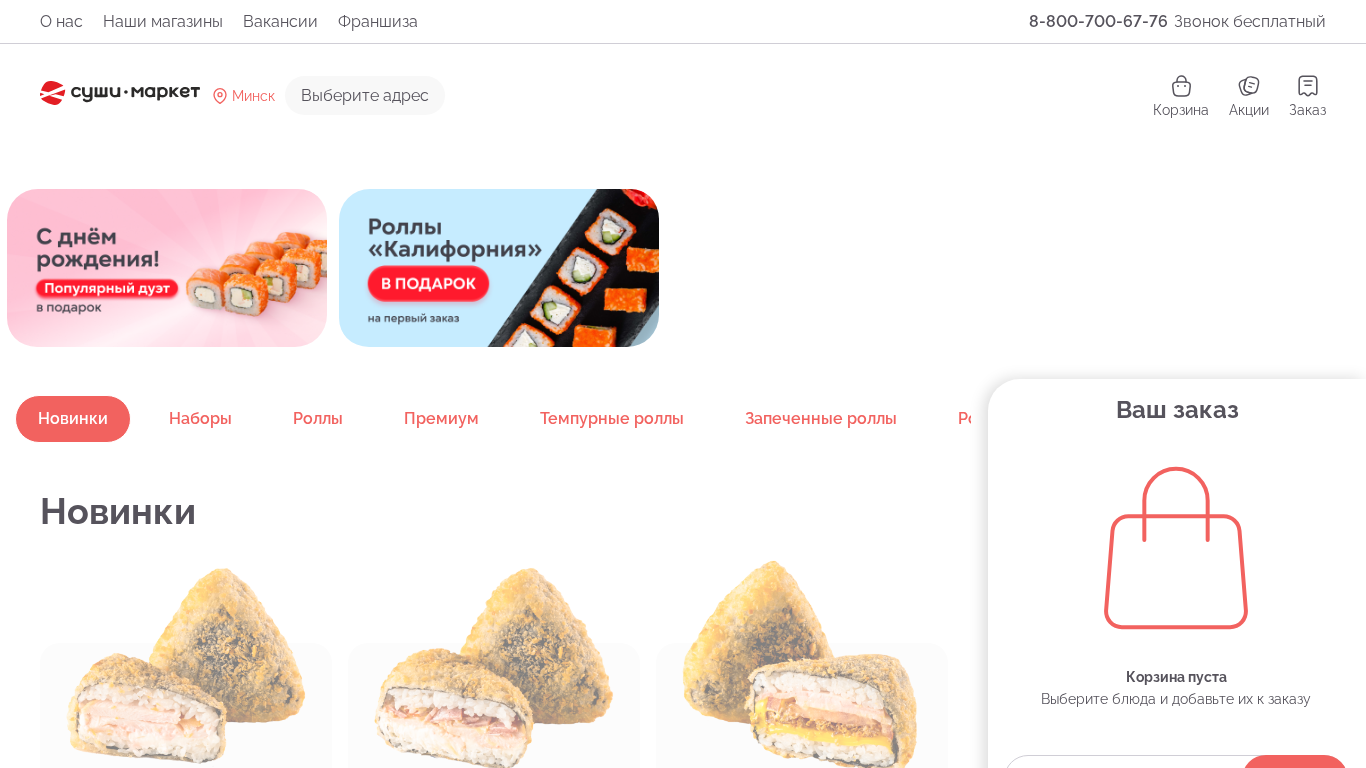Viewport: 1366px width, 768px height.
Task: Open the Франшиза link
Action: click(x=378, y=22)
